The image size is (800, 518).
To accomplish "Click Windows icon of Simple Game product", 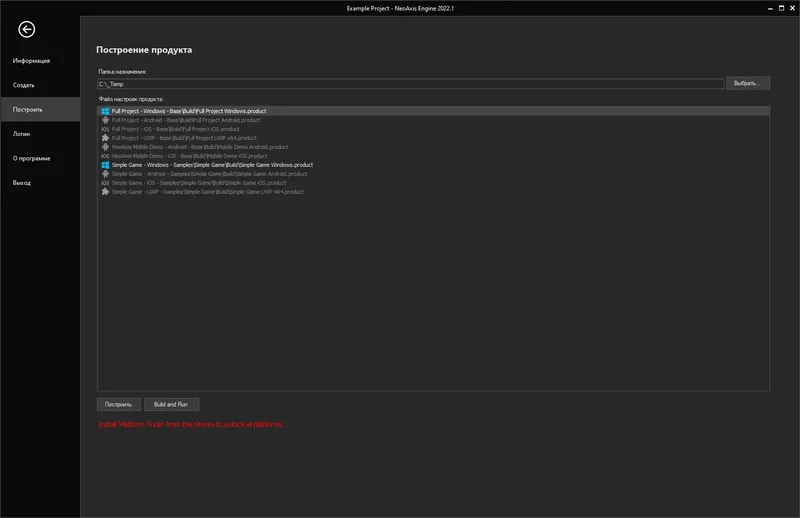I will click(105, 165).
